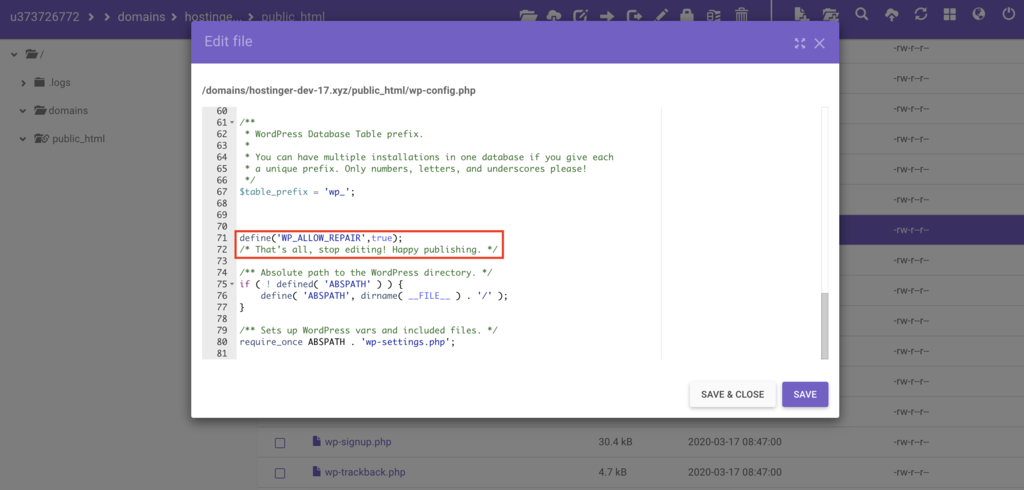
Task: Click the trash delete icon in toolbar
Action: [x=741, y=15]
